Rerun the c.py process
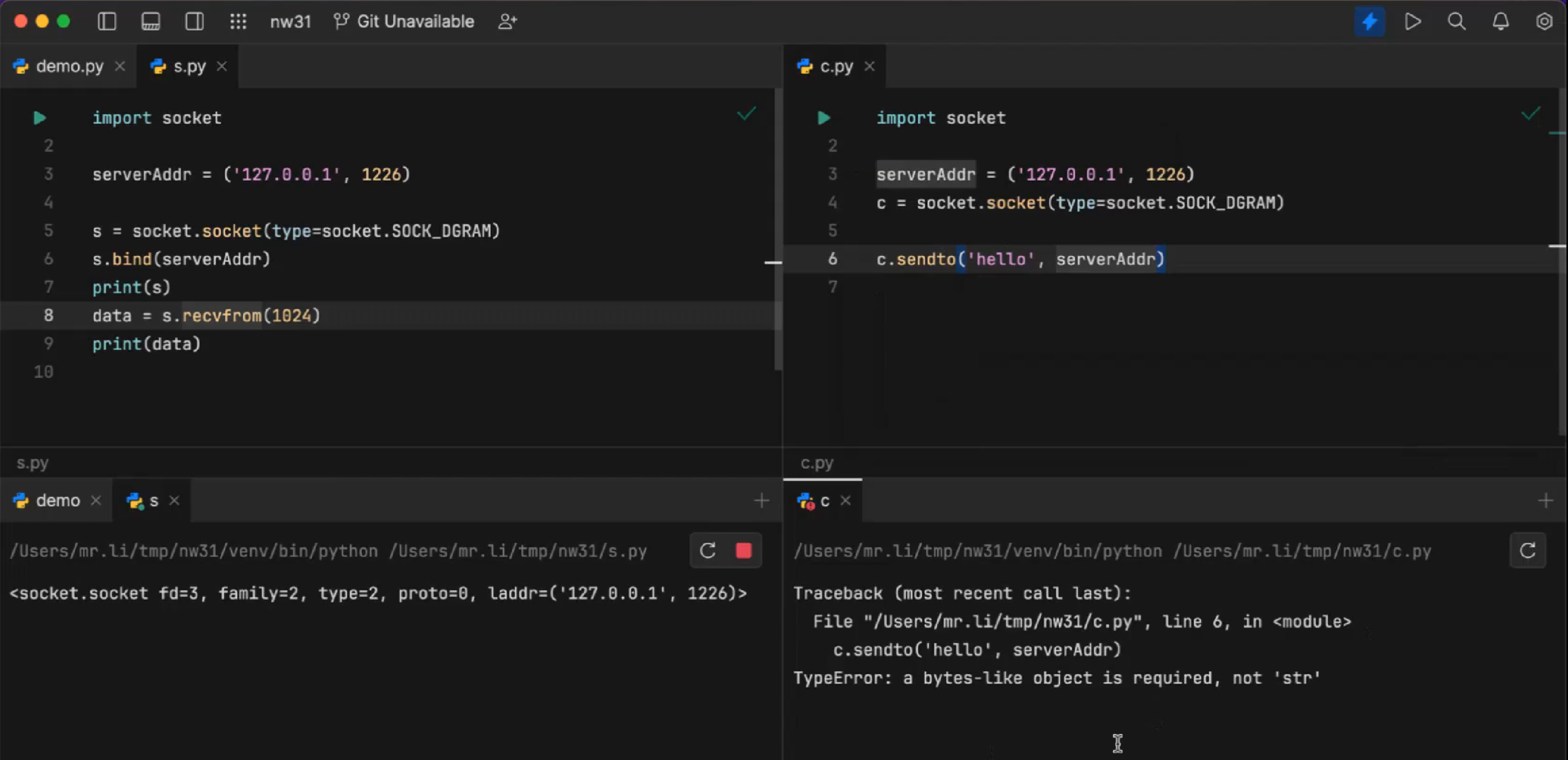Image resolution: width=1568 pixels, height=760 pixels. pyautogui.click(x=1528, y=551)
